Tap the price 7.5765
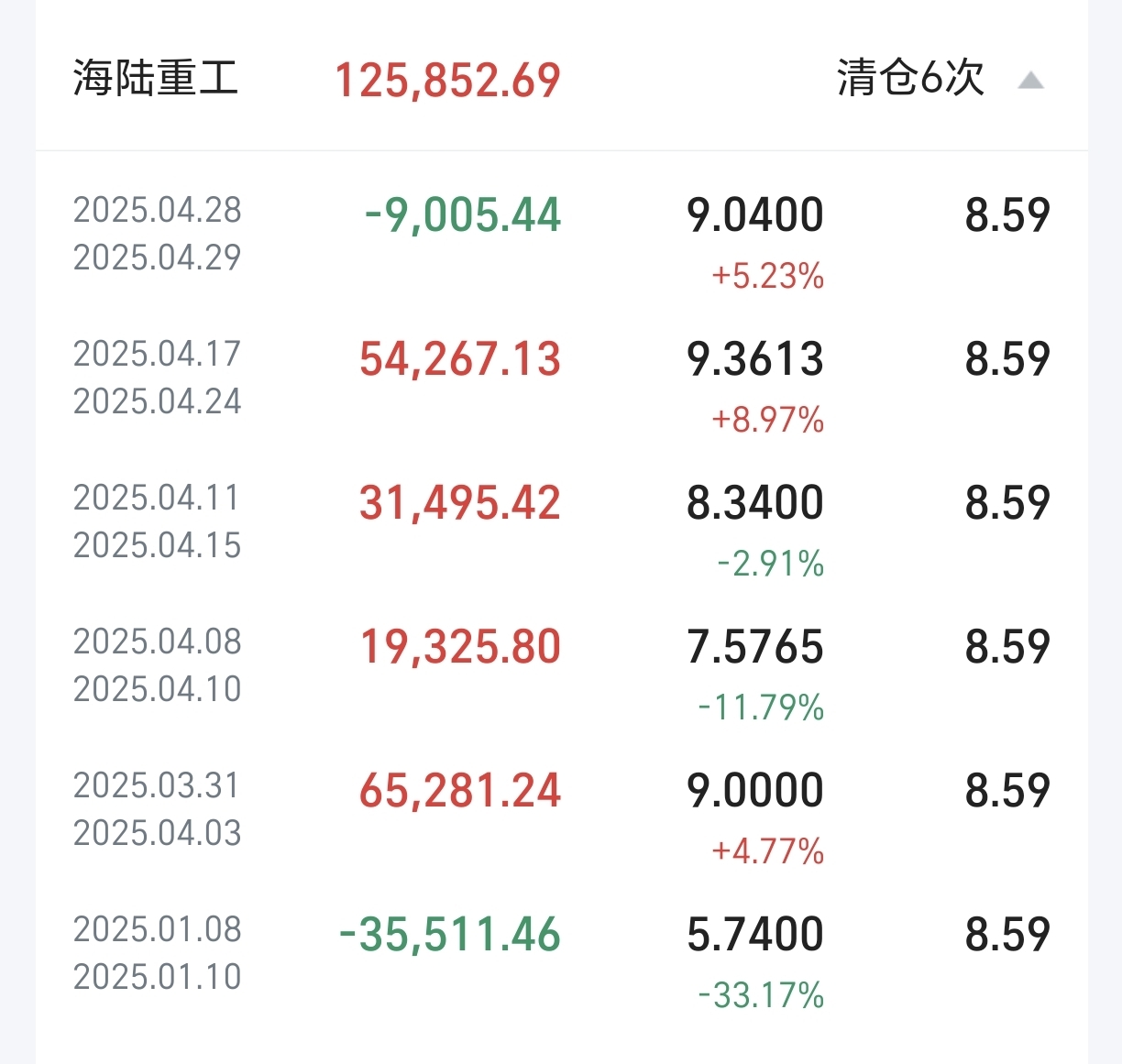This screenshot has height=1064, width=1122. [x=755, y=647]
